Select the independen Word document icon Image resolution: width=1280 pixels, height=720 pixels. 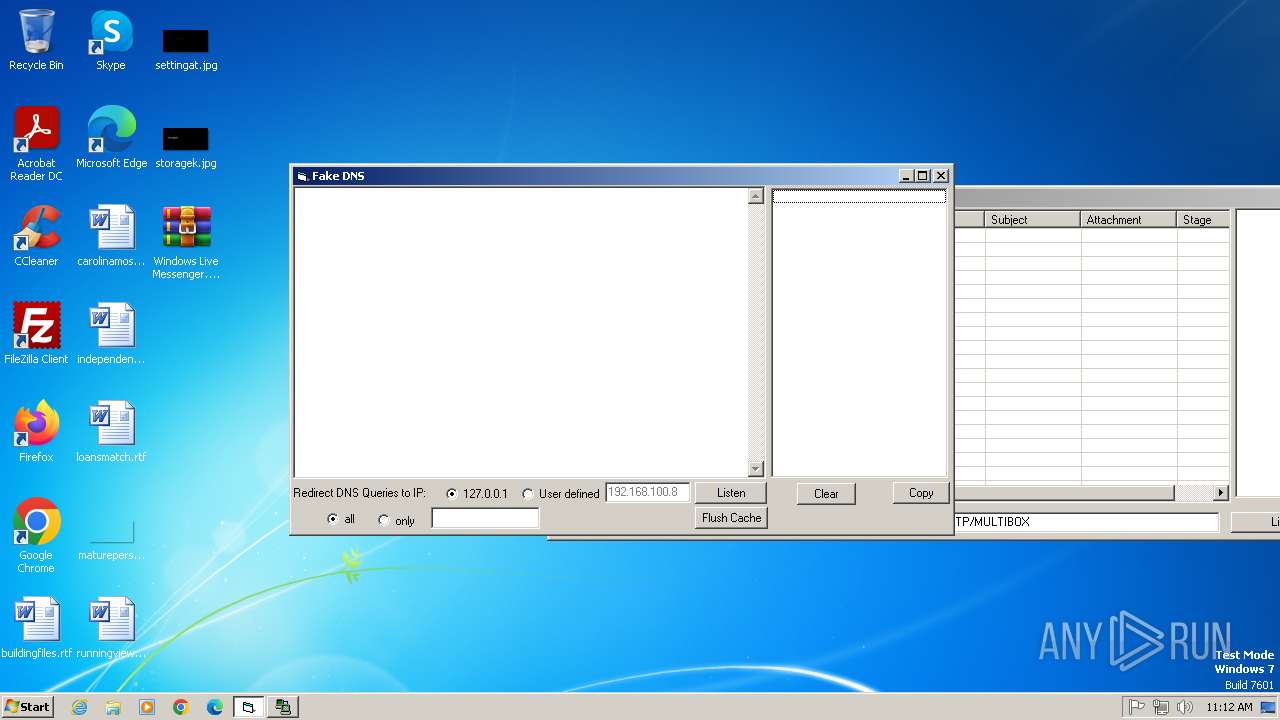pyautogui.click(x=111, y=334)
